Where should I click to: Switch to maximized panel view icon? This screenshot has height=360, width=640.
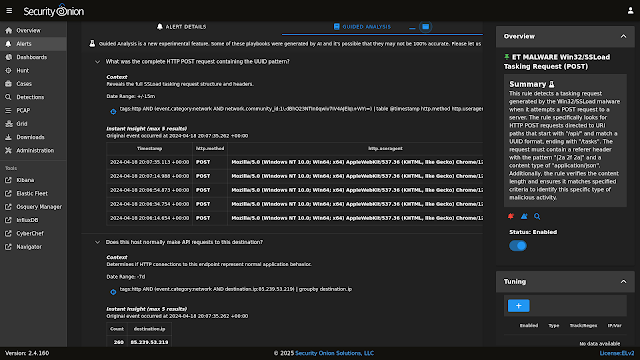click(425, 27)
